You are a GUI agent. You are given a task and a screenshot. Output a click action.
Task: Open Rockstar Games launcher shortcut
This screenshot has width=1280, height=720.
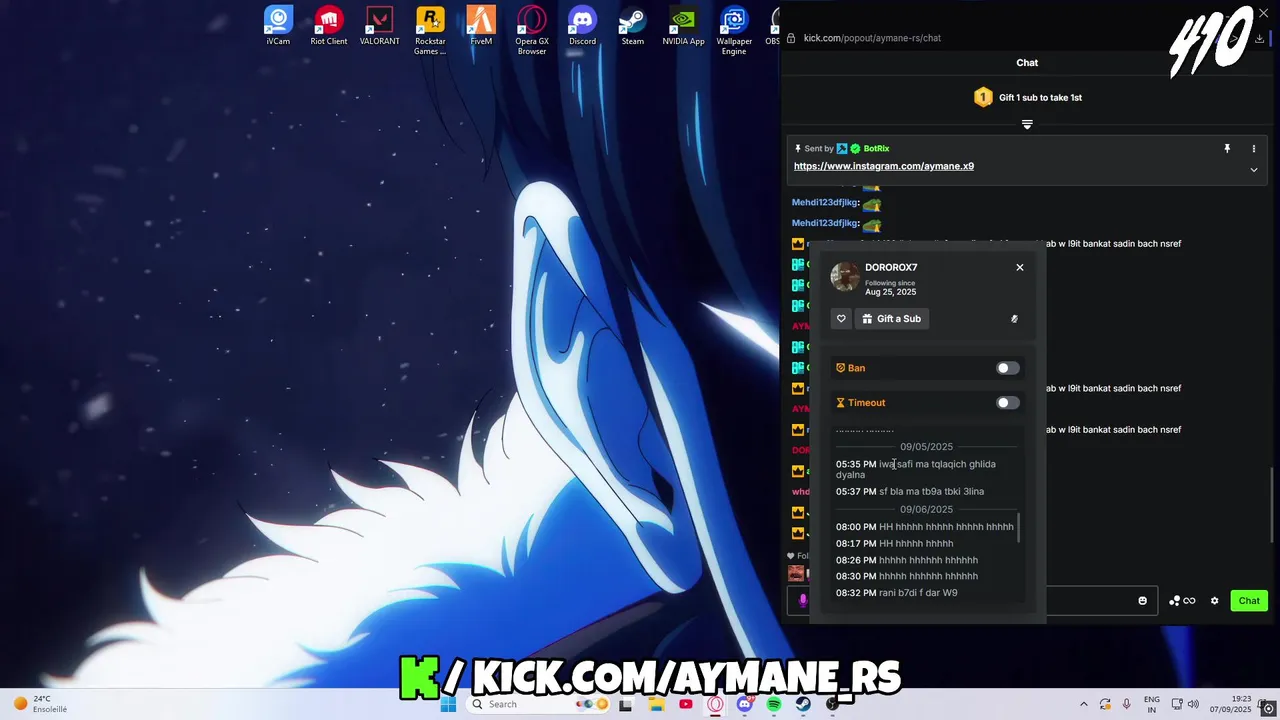coord(430,31)
